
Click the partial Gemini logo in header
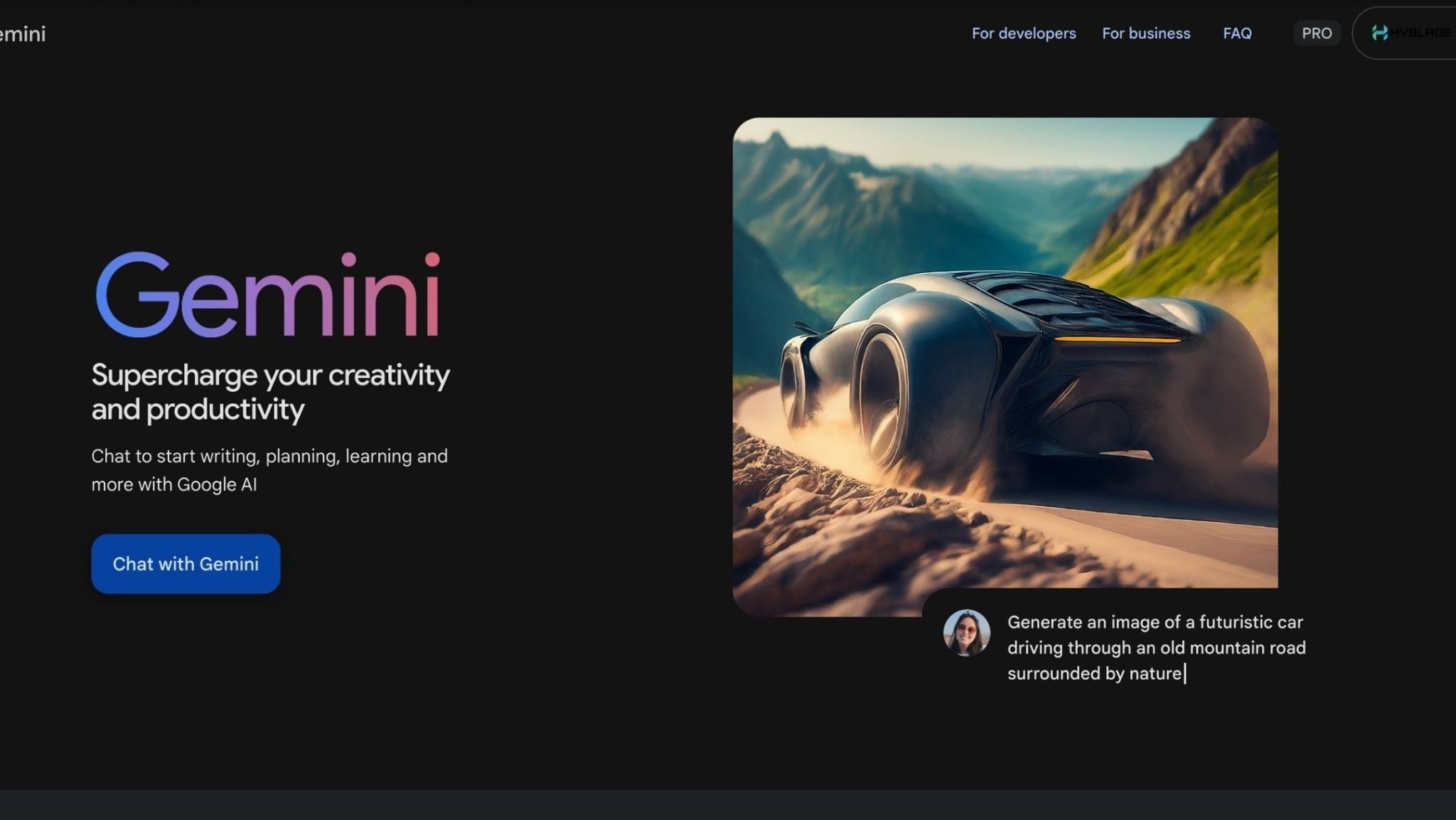(23, 33)
